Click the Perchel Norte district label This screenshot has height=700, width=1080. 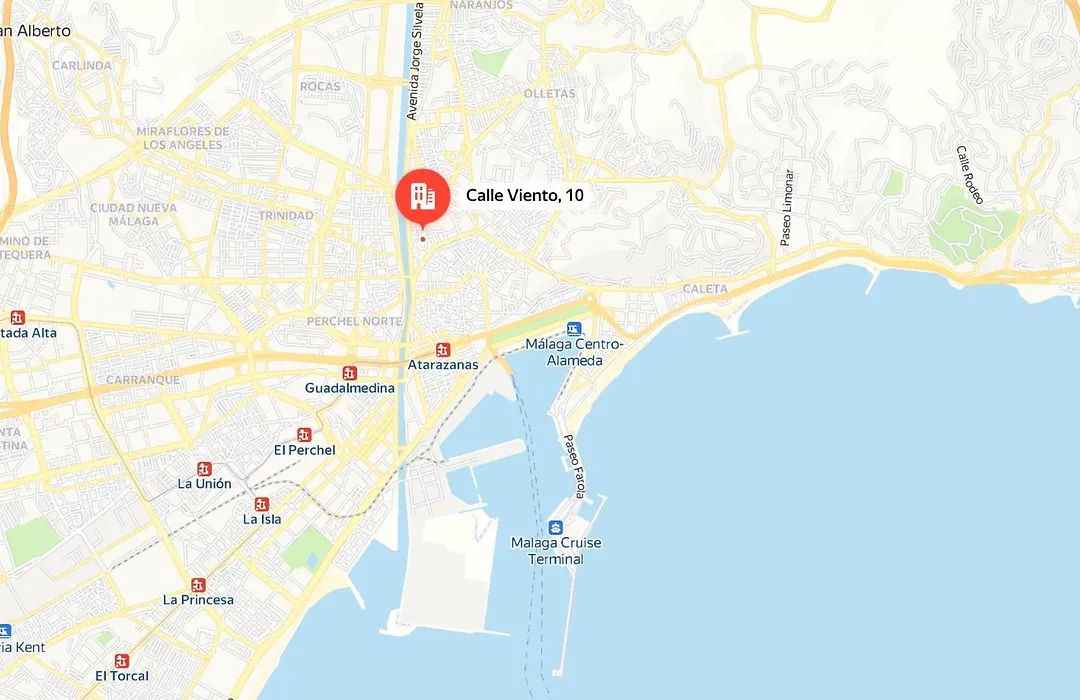(354, 321)
